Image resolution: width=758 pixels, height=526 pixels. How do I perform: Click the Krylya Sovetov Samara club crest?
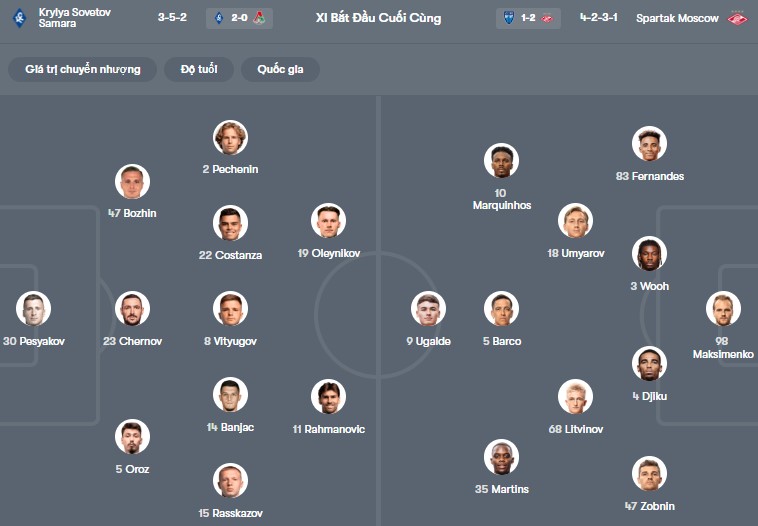19,18
